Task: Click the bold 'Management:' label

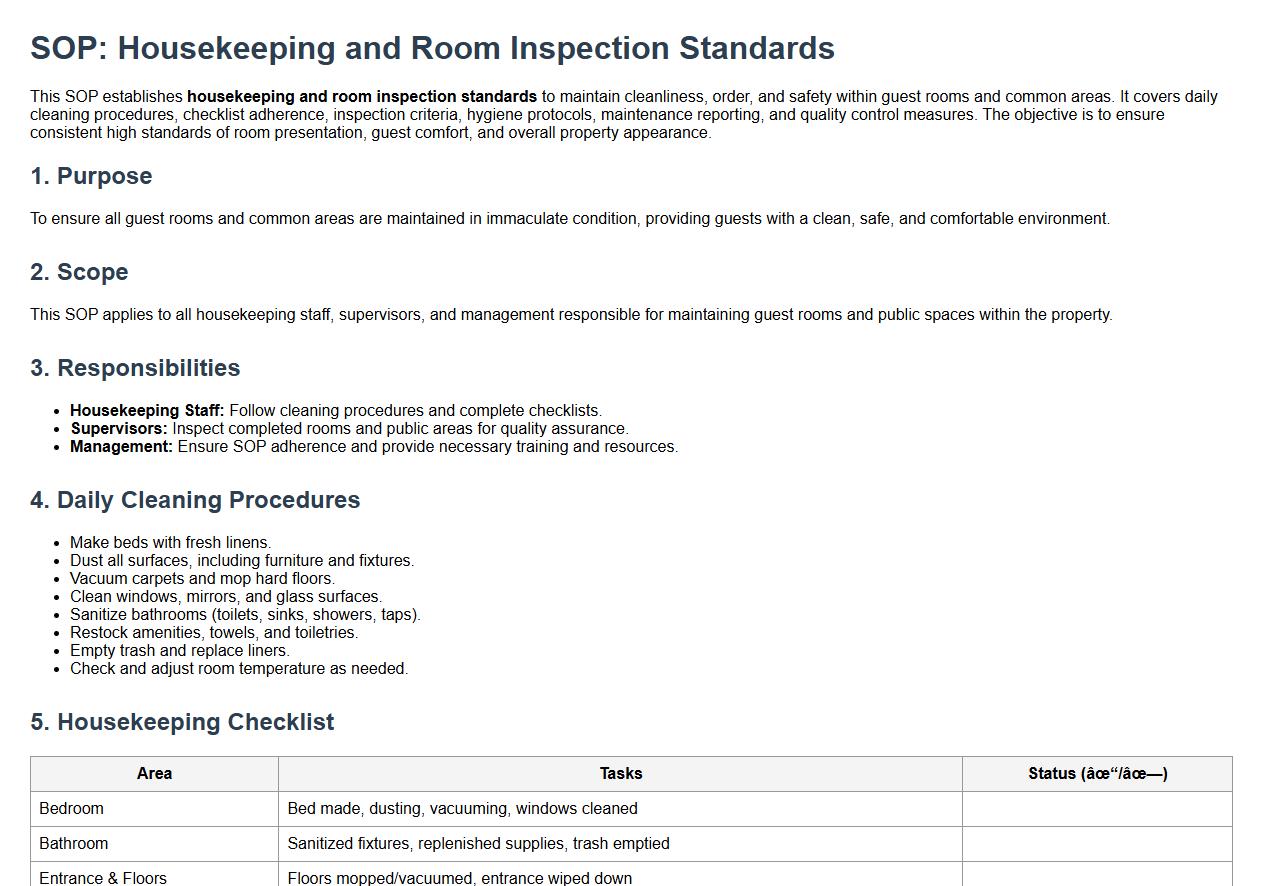Action: pyautogui.click(x=121, y=447)
